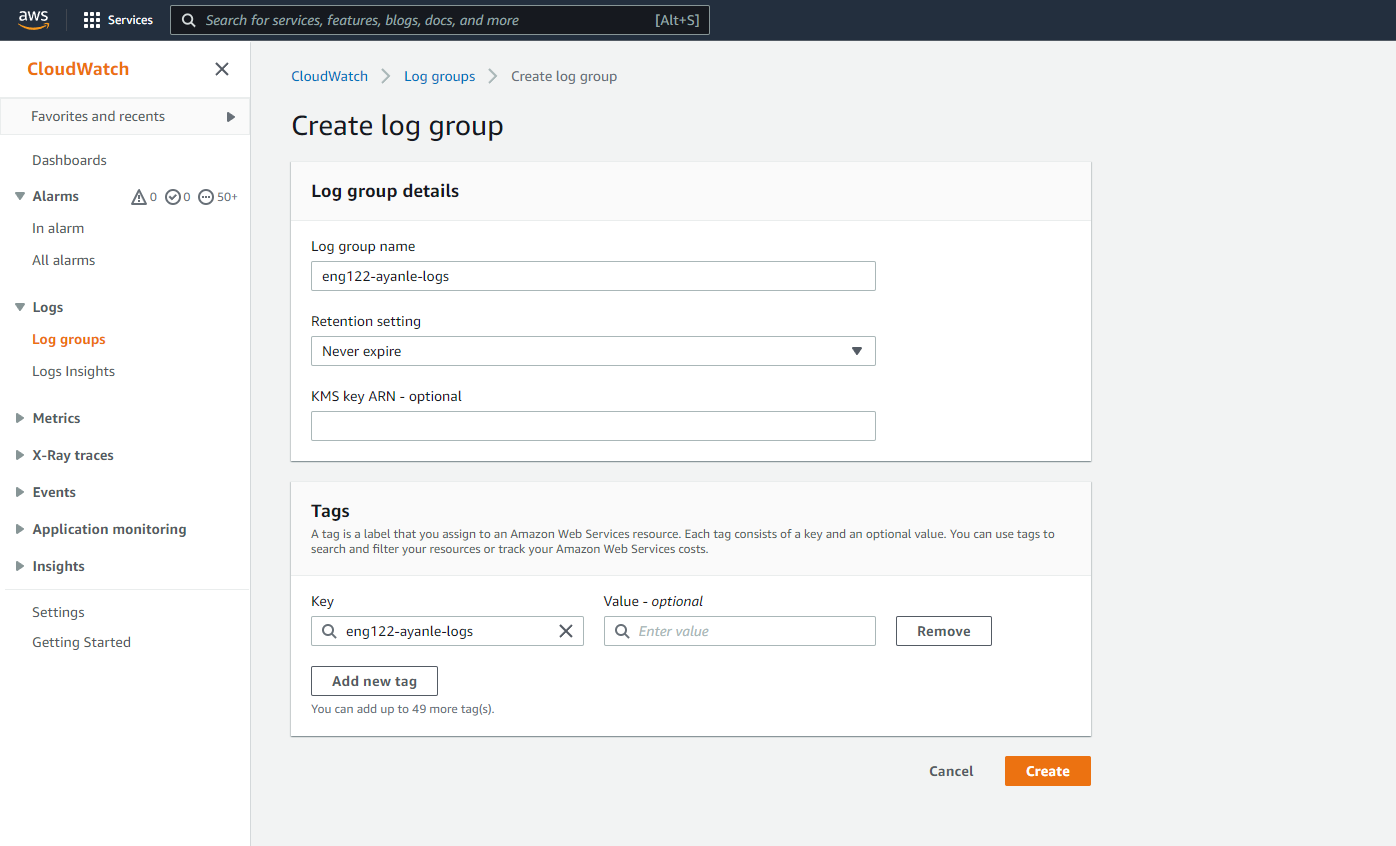Viewport: 1396px width, 846px height.
Task: Open All alarms page
Action: point(64,260)
